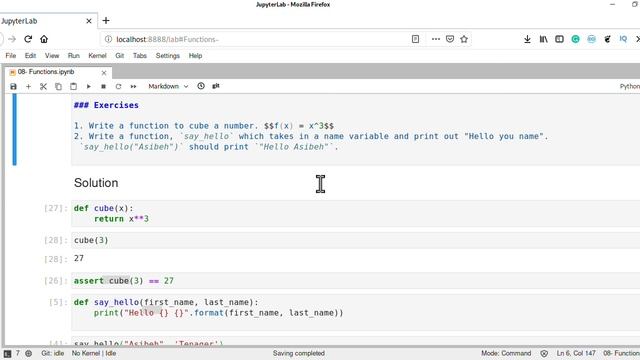Image resolution: width=640 pixels, height=360 pixels.
Task: Click the Solution heading
Action: [x=96, y=183]
